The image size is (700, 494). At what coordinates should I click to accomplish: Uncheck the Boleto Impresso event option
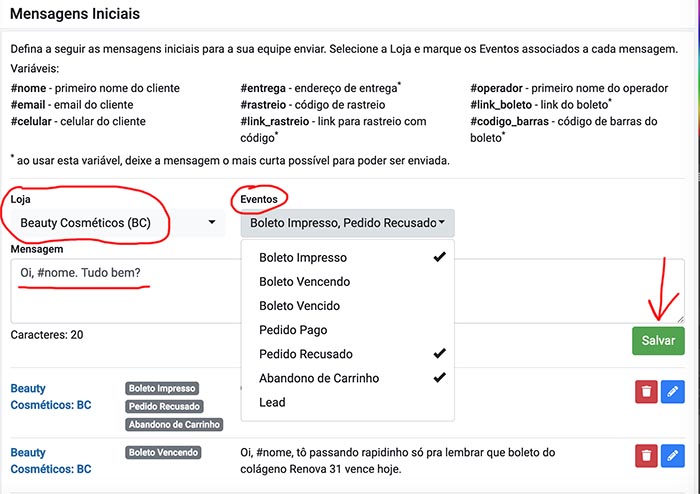(x=347, y=257)
